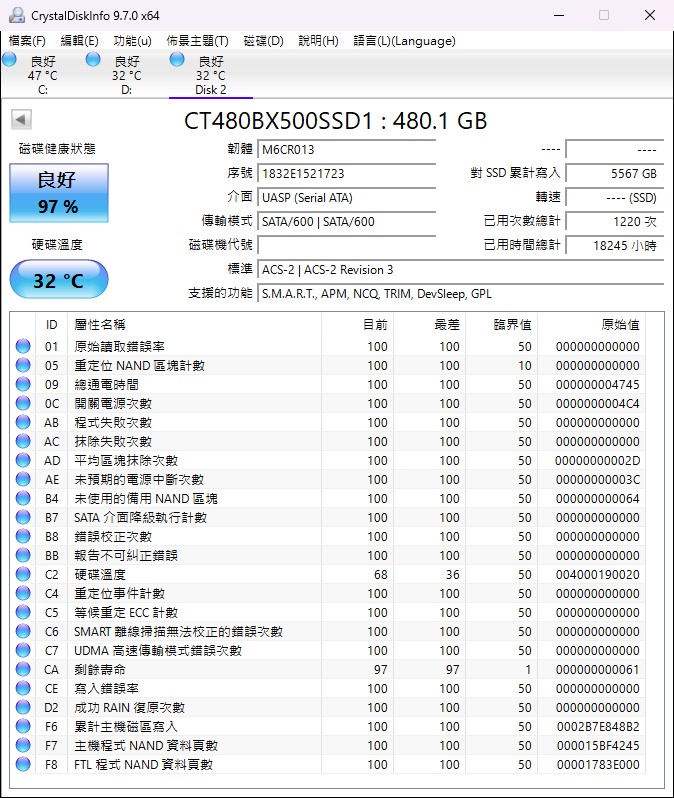This screenshot has height=798, width=674.
Task: Select the 原始讀取錯誤率 attribute row
Action: pos(330,346)
